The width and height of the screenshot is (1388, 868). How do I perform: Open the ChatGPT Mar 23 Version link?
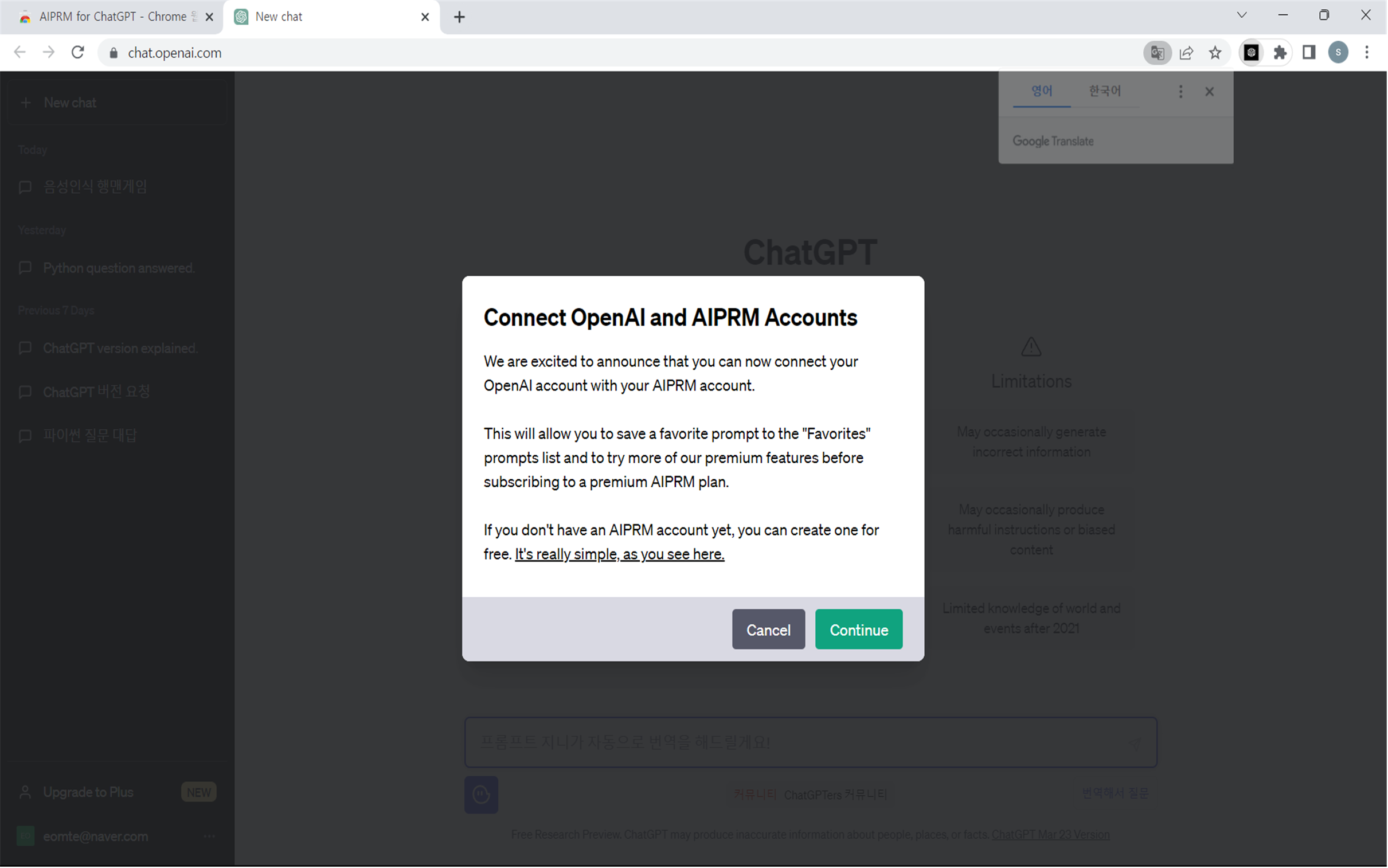click(x=1051, y=835)
